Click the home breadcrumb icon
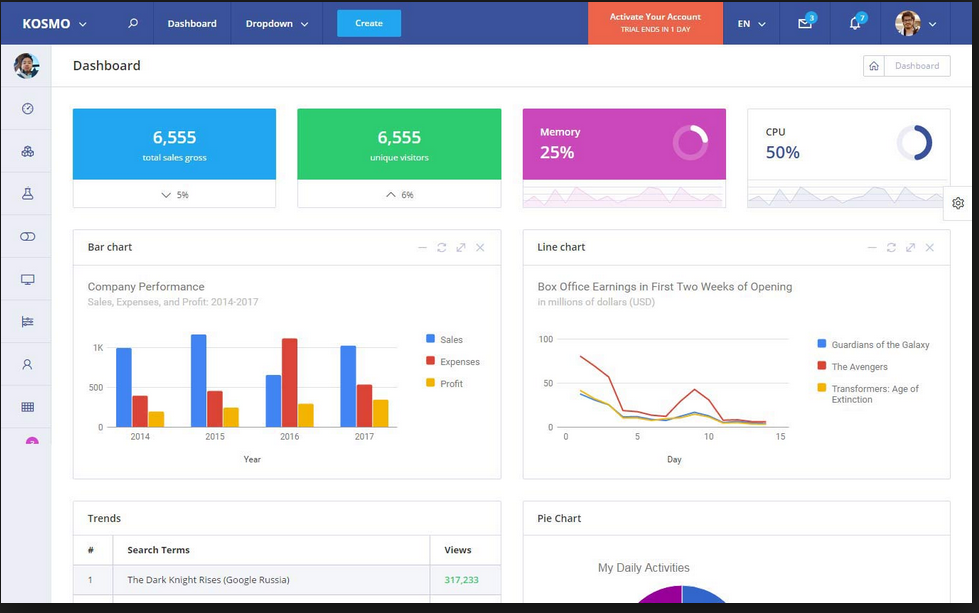This screenshot has width=979, height=613. pos(874,66)
